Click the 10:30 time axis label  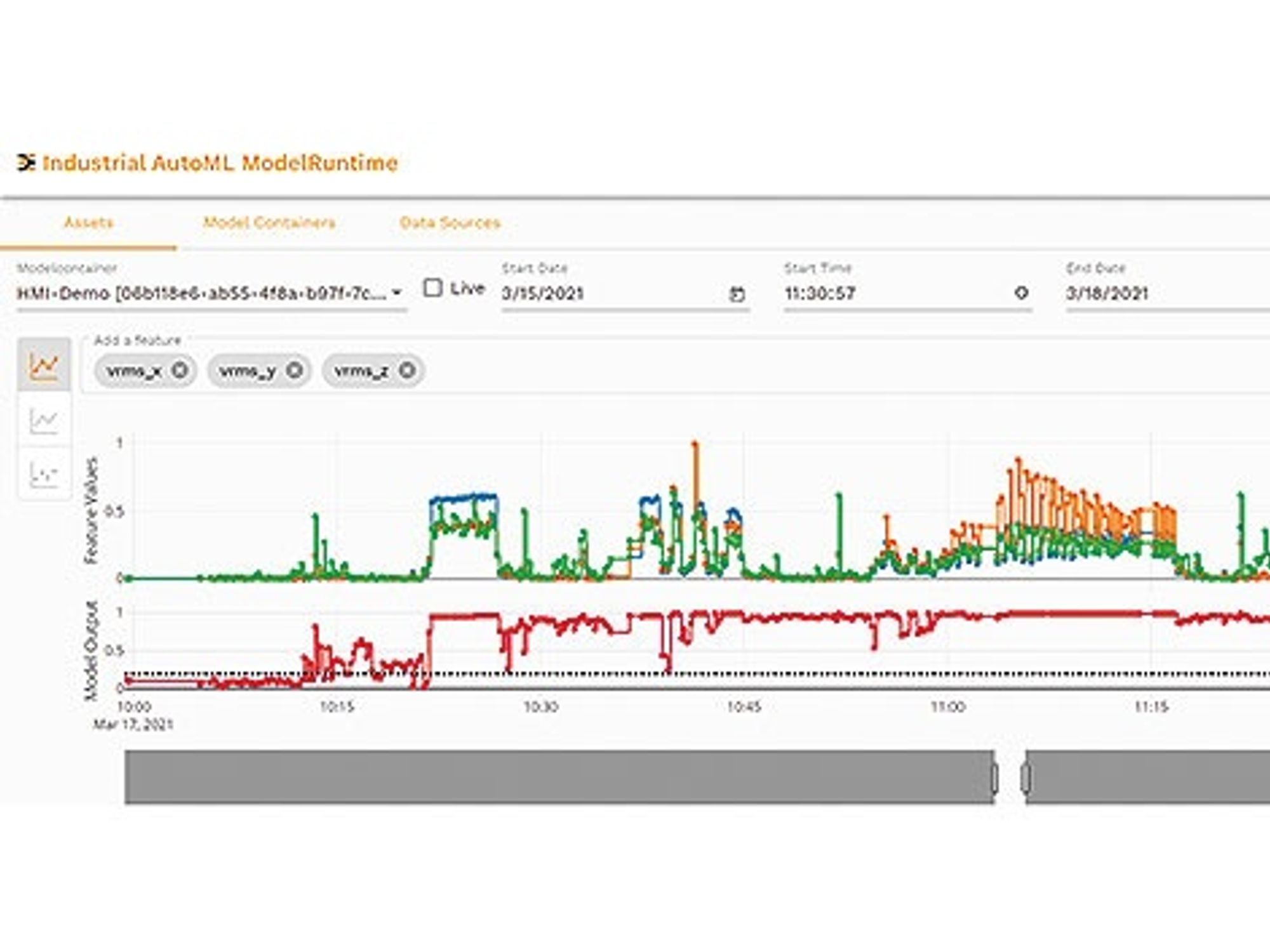[541, 707]
